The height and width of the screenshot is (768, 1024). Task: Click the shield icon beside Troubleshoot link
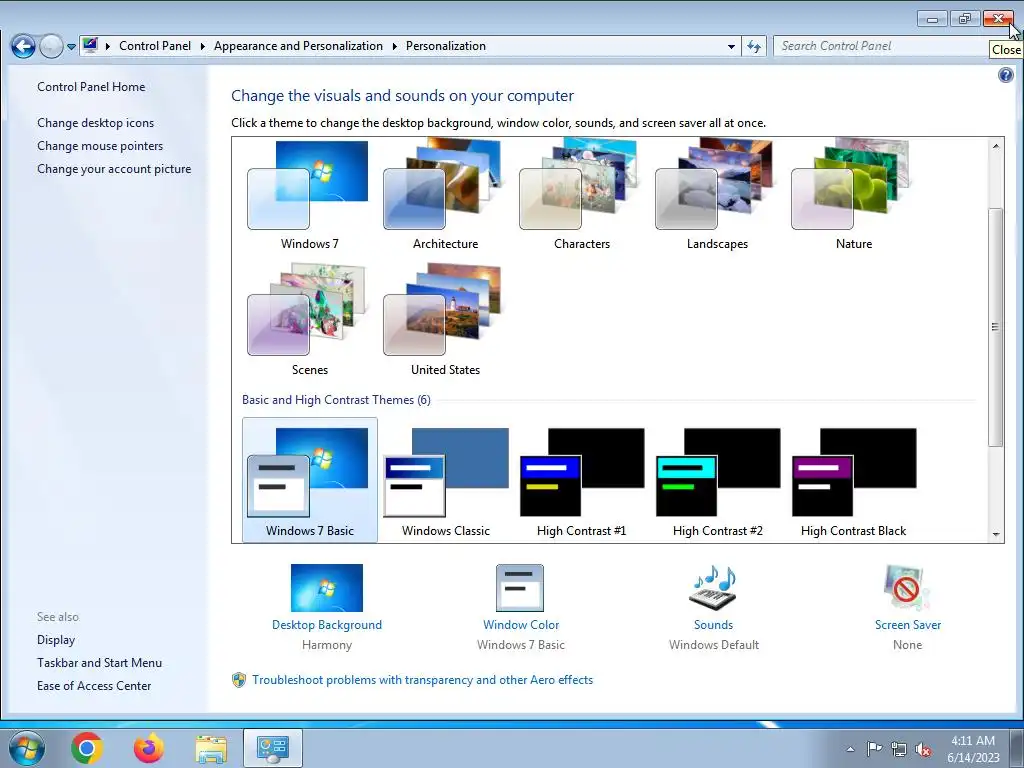(x=239, y=680)
